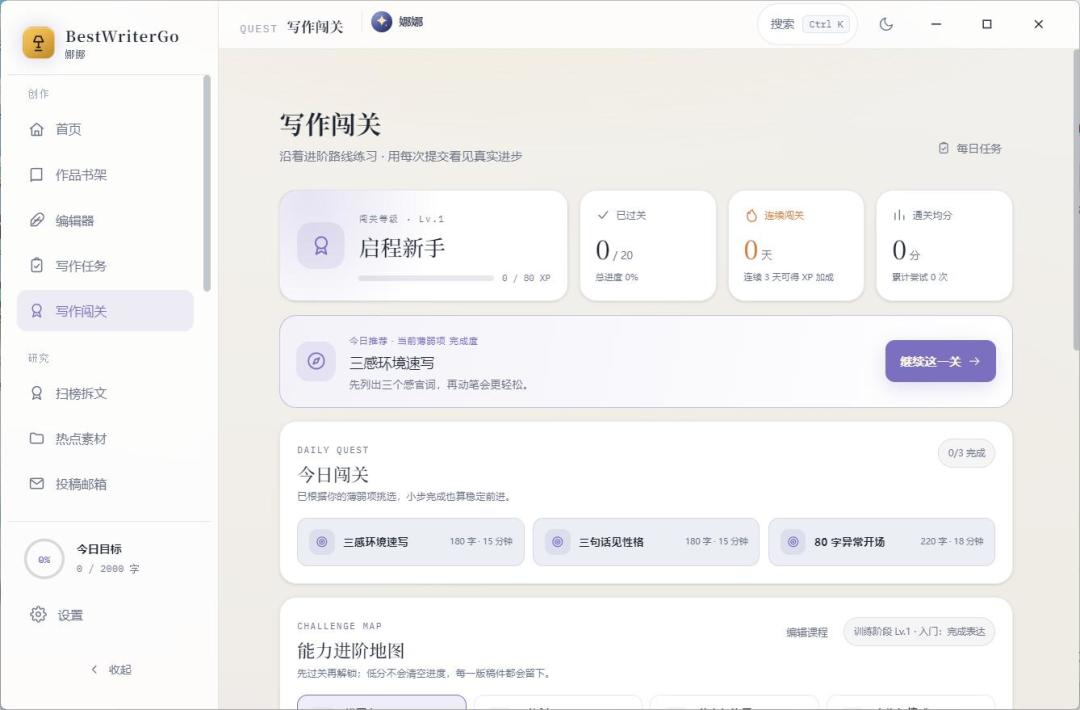Click the folder icon beside 热点素材
1080x710 pixels.
[x=37, y=439]
